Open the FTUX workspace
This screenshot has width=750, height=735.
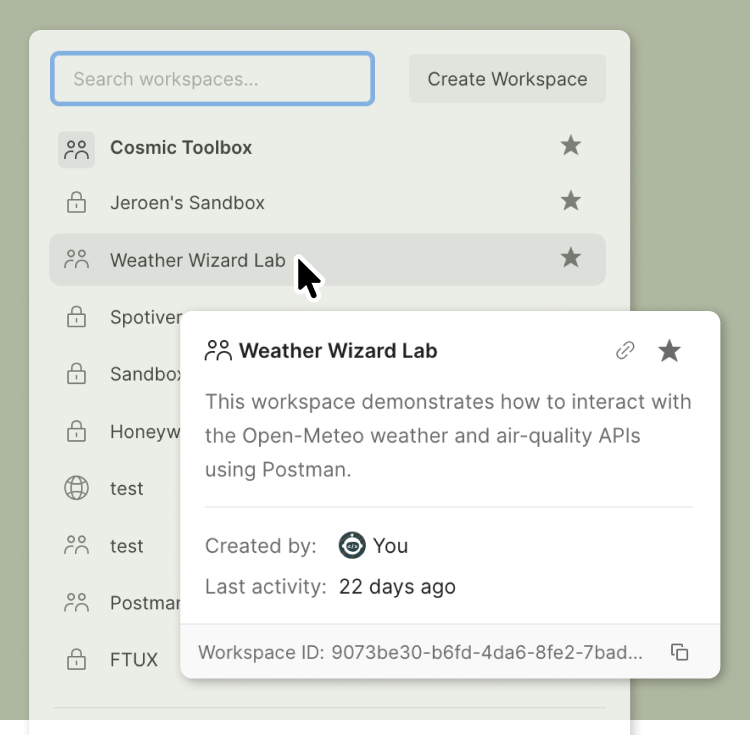[133, 660]
